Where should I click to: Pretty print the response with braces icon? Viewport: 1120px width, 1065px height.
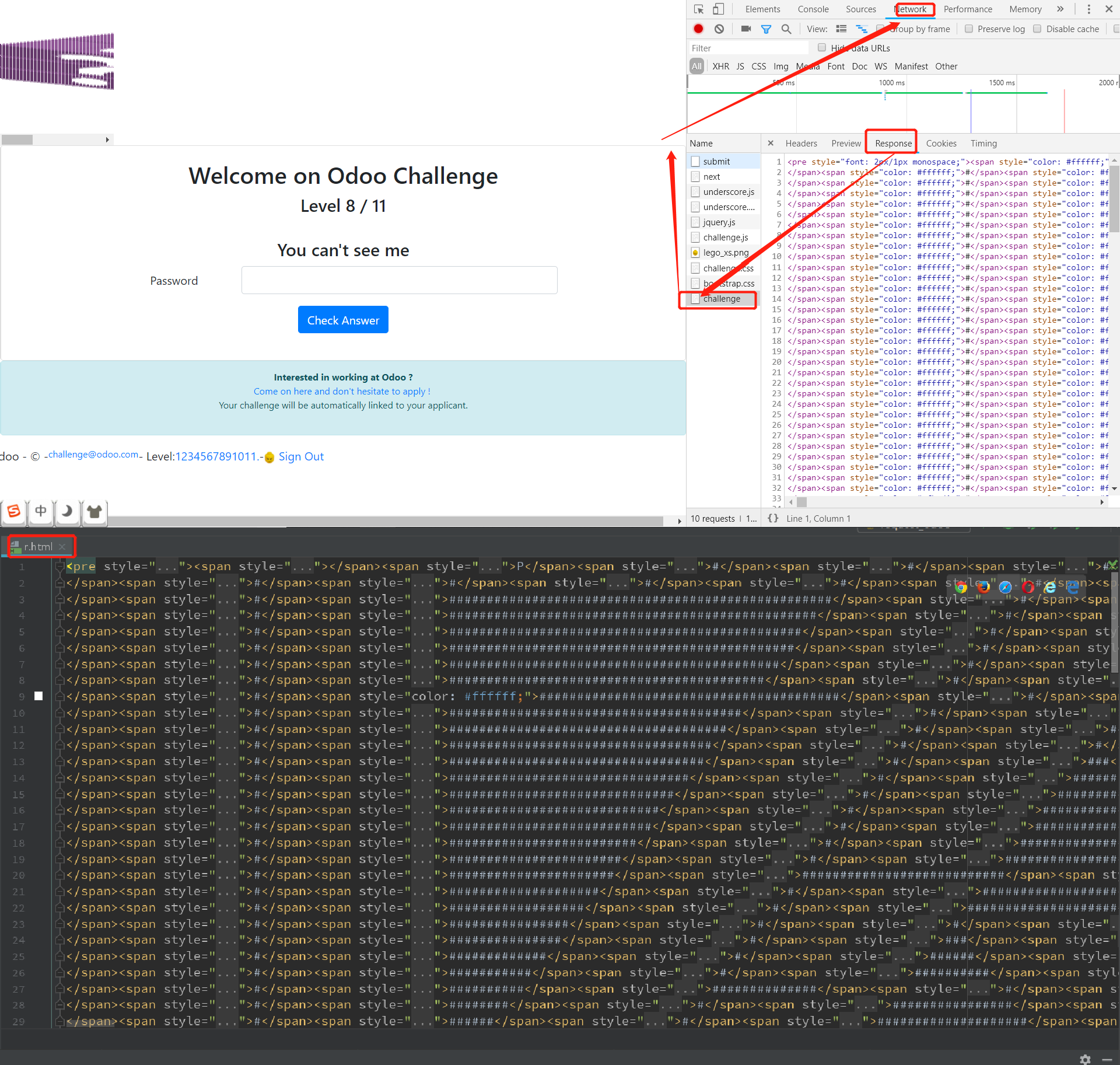[x=773, y=518]
